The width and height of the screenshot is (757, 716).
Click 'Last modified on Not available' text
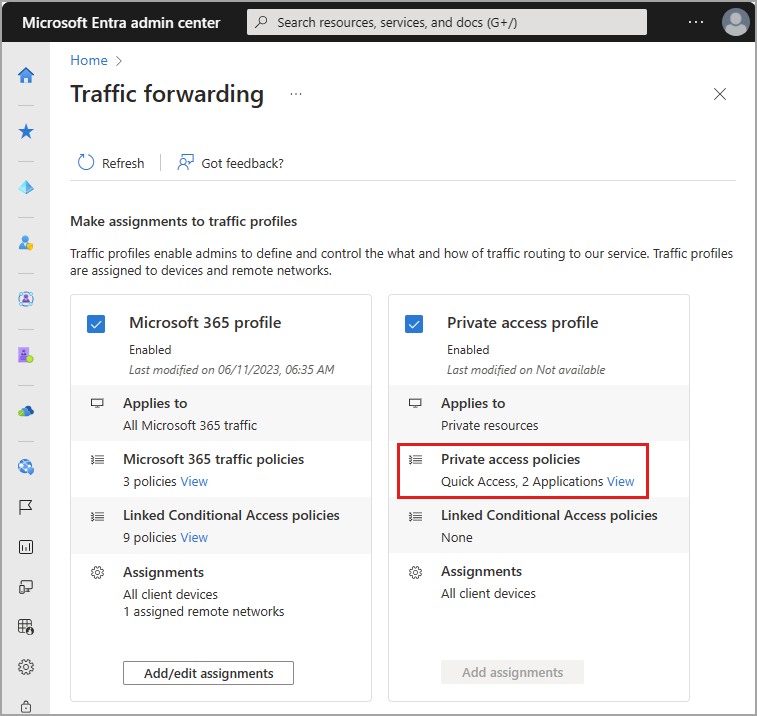click(x=526, y=370)
